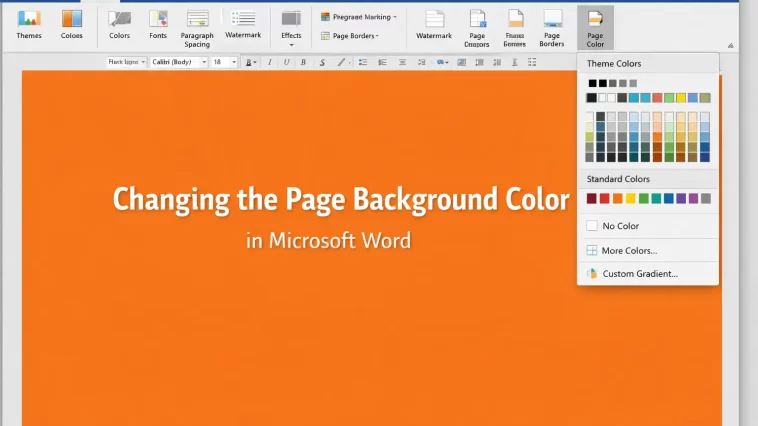This screenshot has height=426, width=758.
Task: Click the last grid icon in mini toolbar
Action: [532, 62]
